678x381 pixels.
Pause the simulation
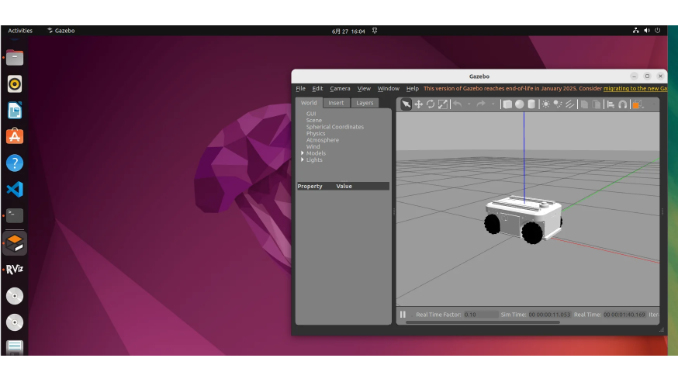[403, 314]
